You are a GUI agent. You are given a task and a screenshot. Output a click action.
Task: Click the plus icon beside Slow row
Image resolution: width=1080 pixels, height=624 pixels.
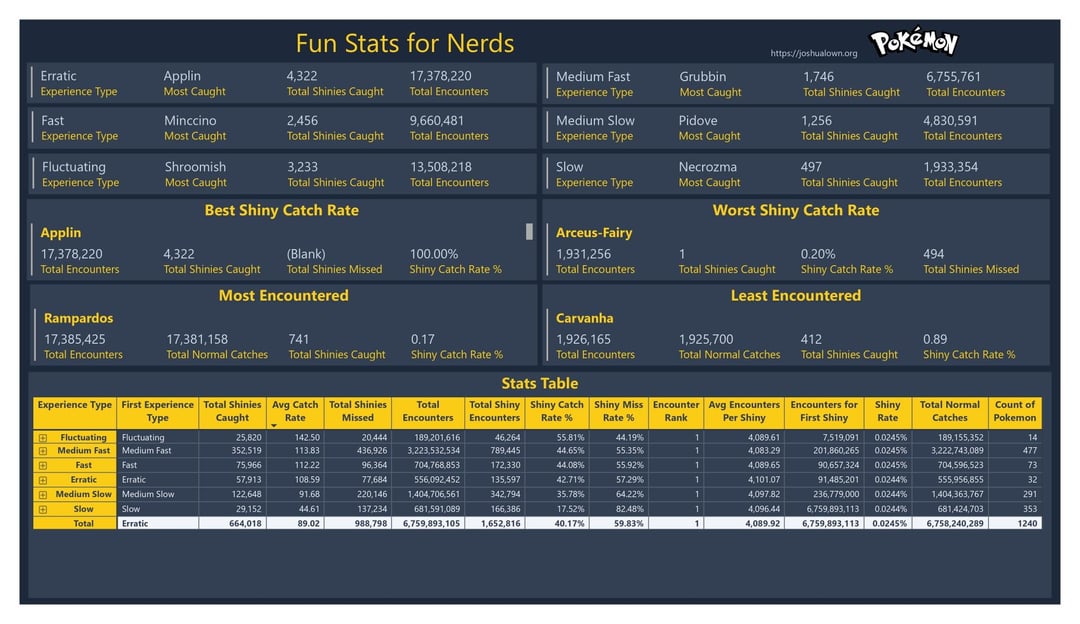click(x=42, y=509)
